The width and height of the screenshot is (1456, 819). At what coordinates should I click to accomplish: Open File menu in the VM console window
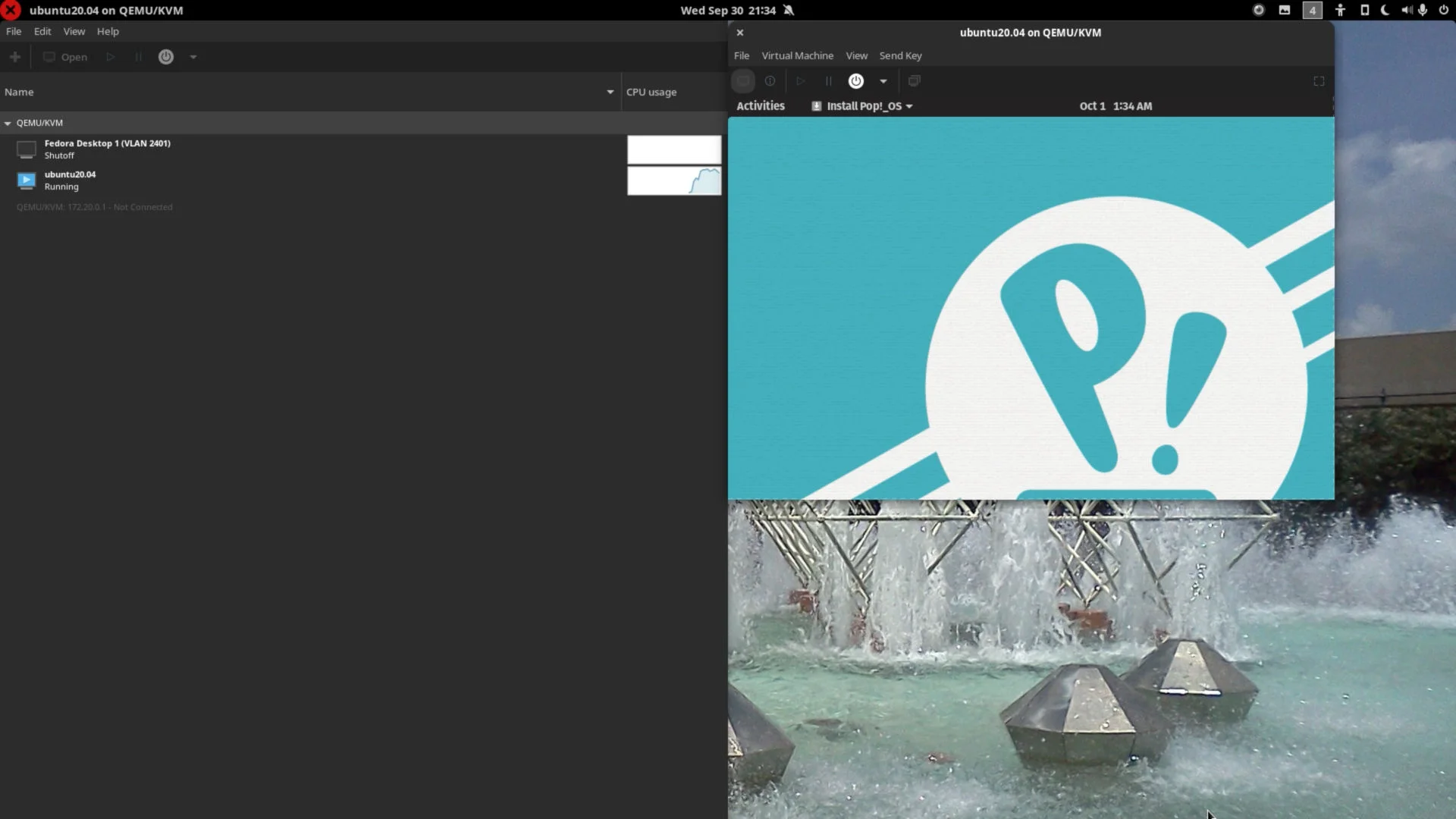[742, 55]
